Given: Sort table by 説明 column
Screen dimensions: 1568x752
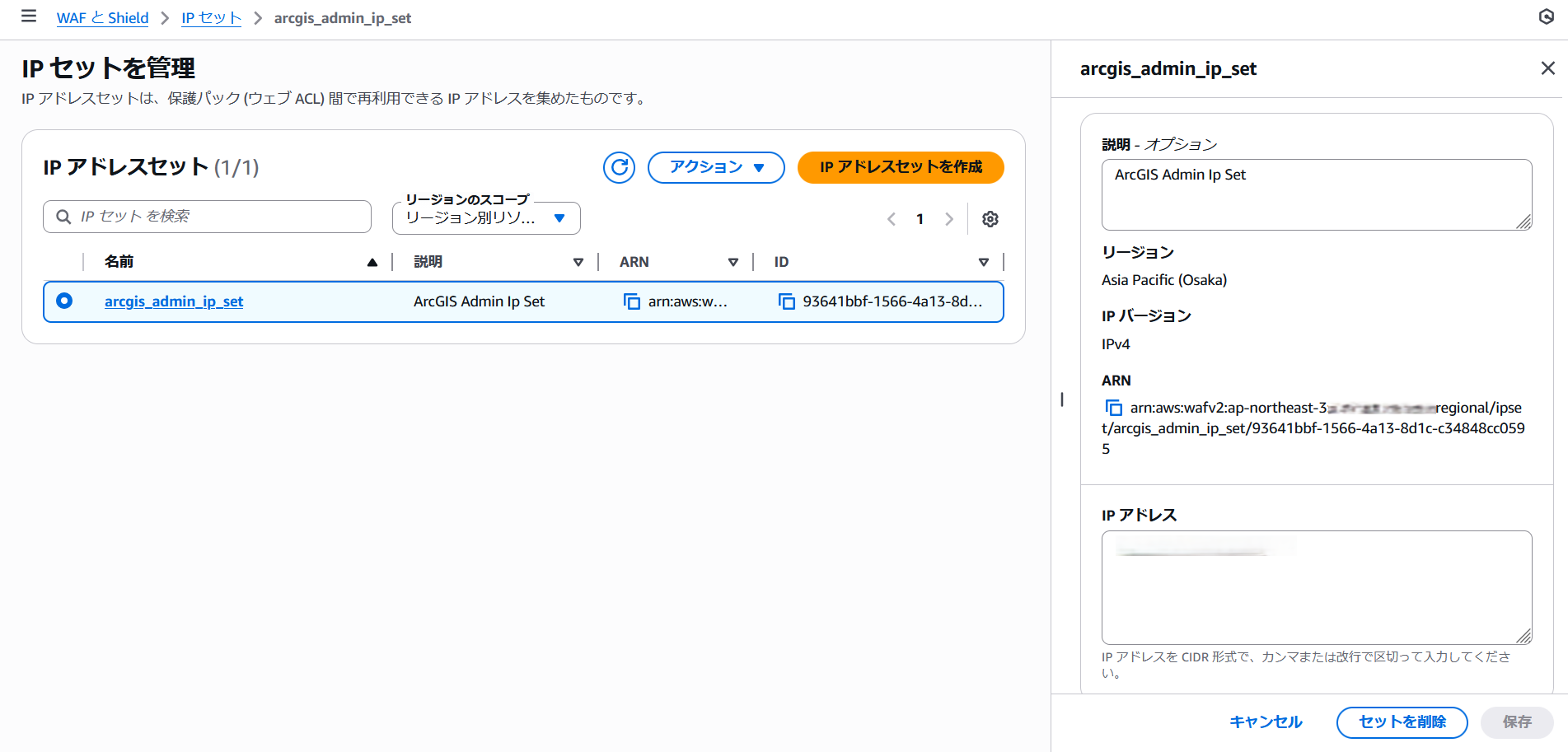Looking at the screenshot, I should pos(578,262).
